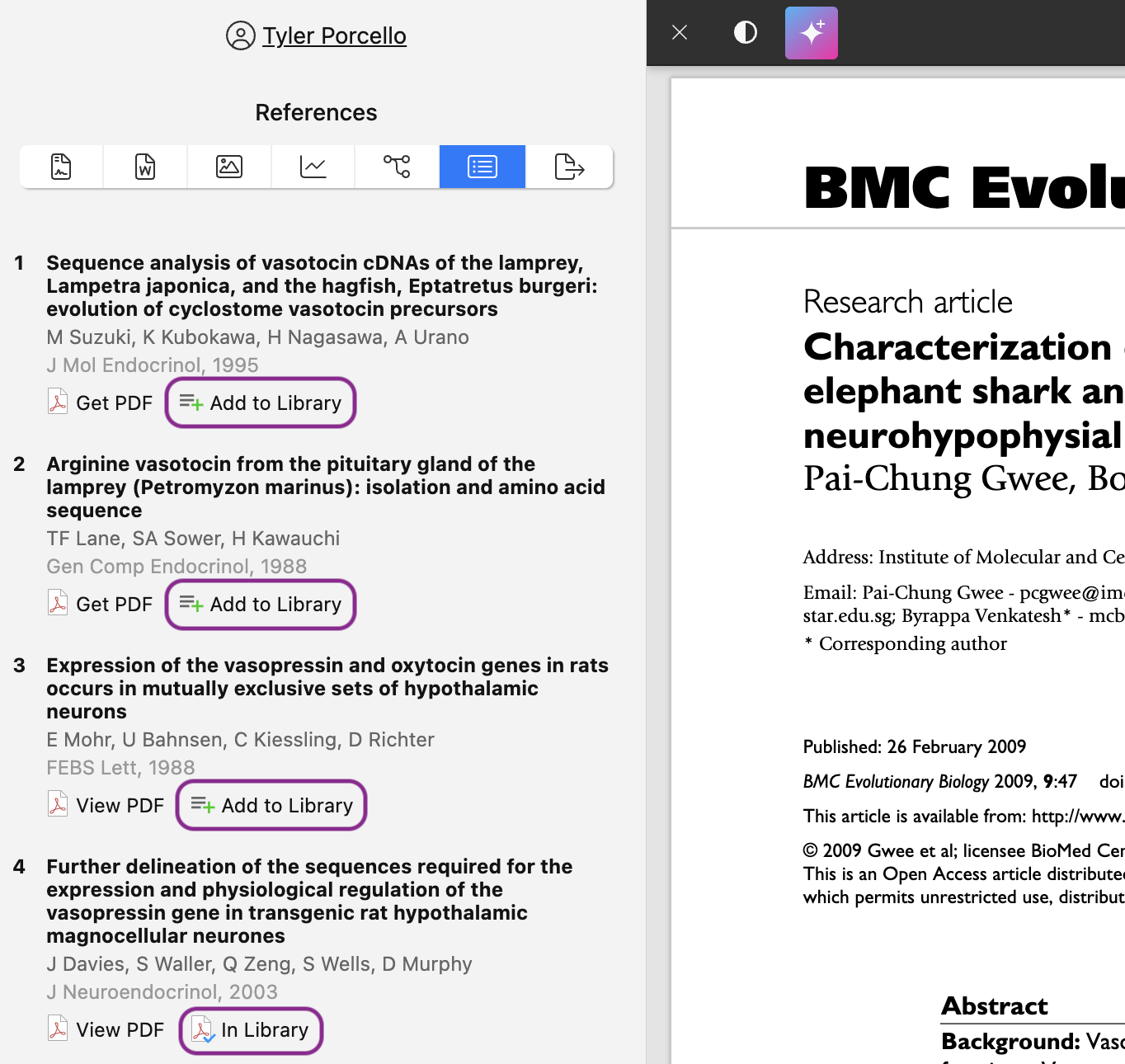Get PDF for Arginine vasotocin reference
Image resolution: width=1125 pixels, height=1064 pixels.
101,604
